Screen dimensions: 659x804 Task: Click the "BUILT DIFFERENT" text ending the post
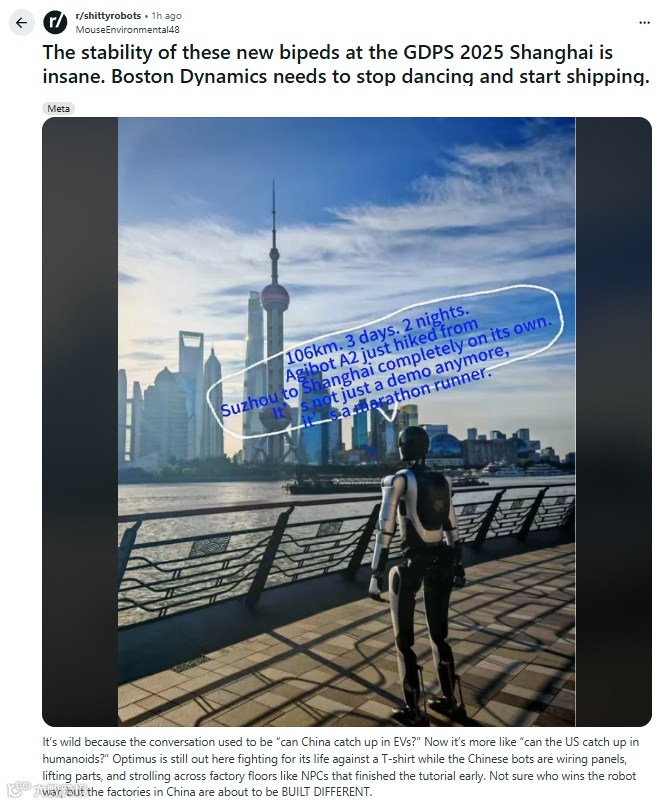coord(326,792)
